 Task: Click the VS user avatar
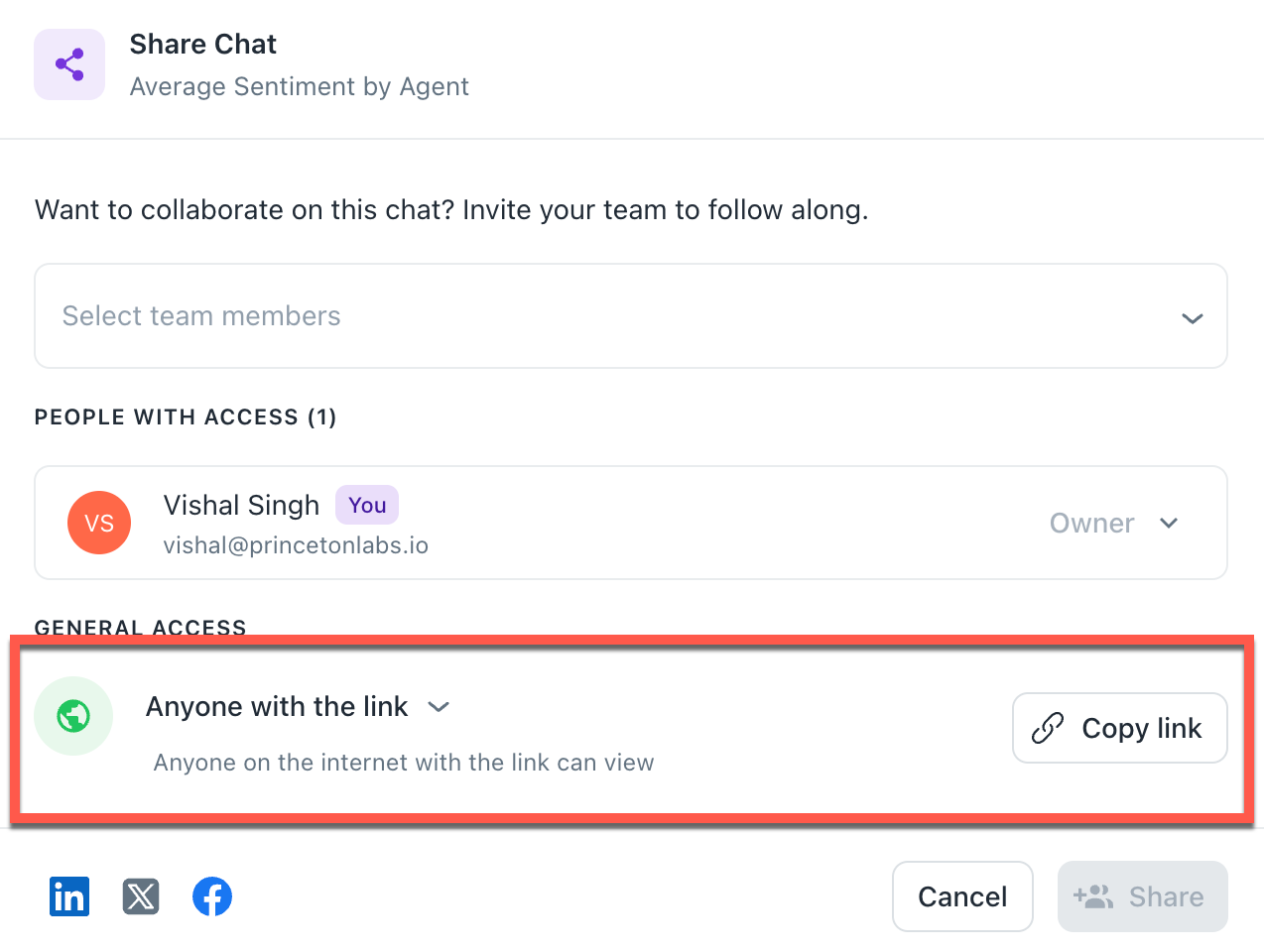(x=99, y=523)
